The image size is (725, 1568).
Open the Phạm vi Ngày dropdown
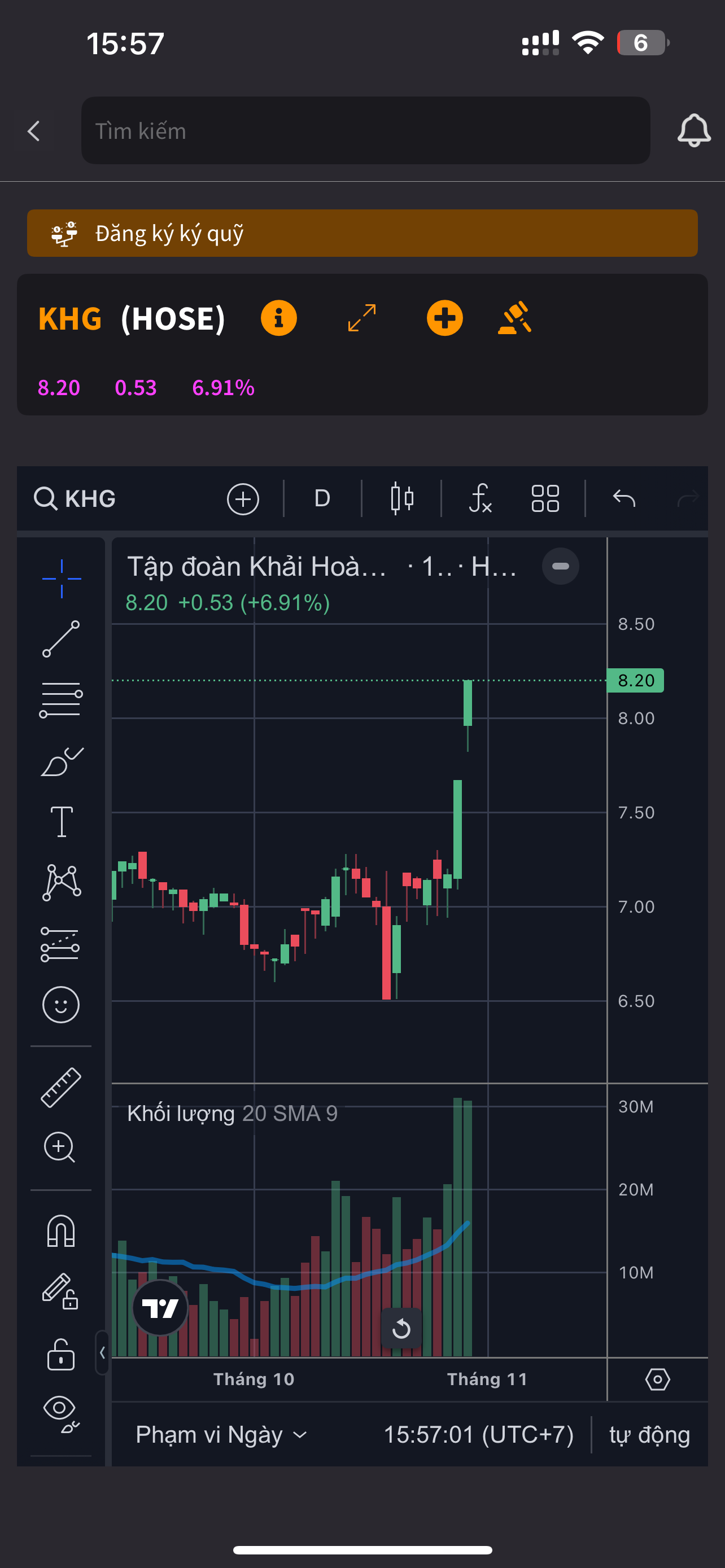click(220, 1435)
